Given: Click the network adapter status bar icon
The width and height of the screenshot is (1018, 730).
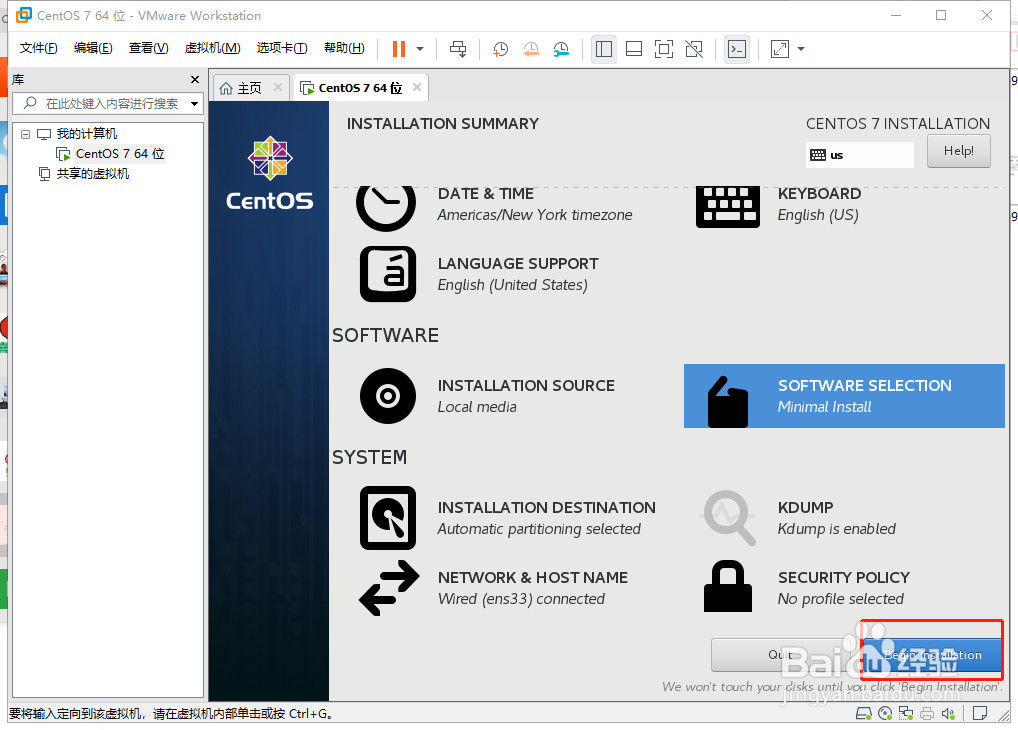Looking at the screenshot, I should [906, 714].
